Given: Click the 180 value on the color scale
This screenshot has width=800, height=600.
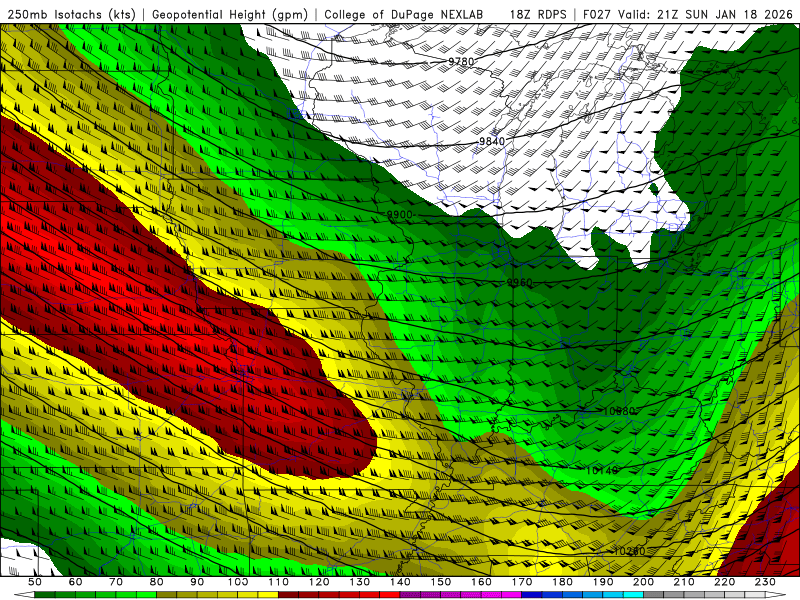Looking at the screenshot, I should tap(563, 582).
